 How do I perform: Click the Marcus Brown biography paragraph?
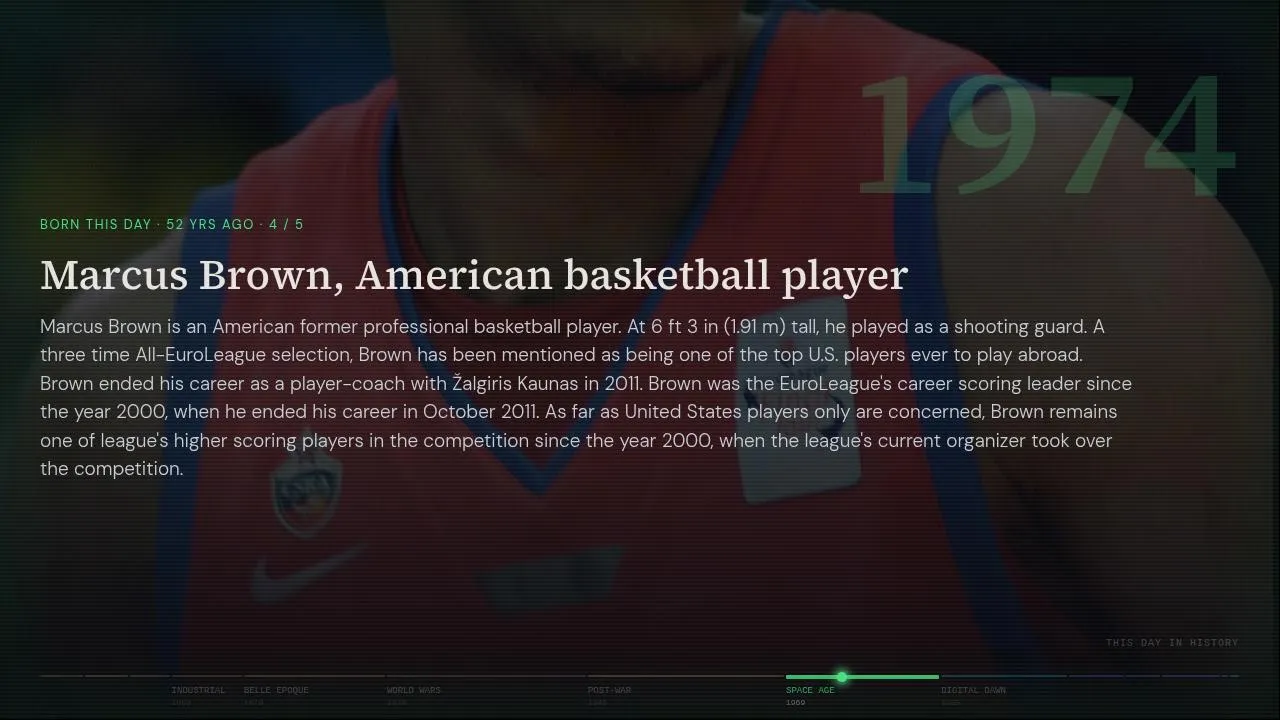(x=586, y=397)
